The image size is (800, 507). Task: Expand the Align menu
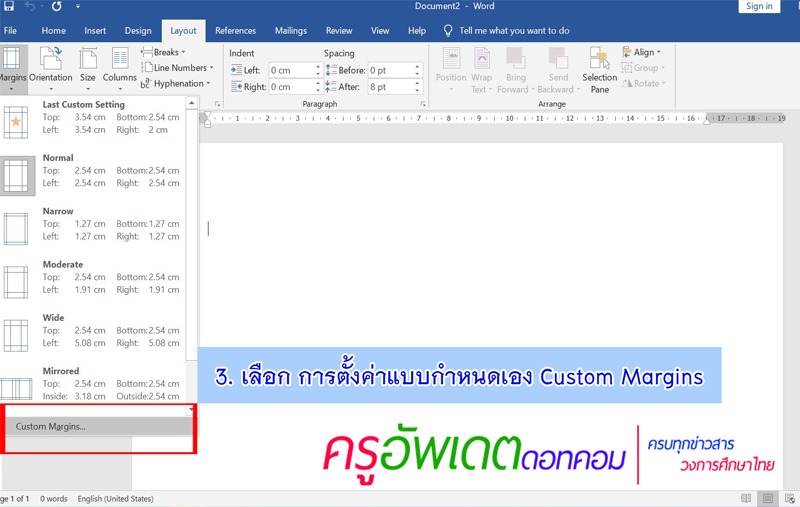click(641, 52)
